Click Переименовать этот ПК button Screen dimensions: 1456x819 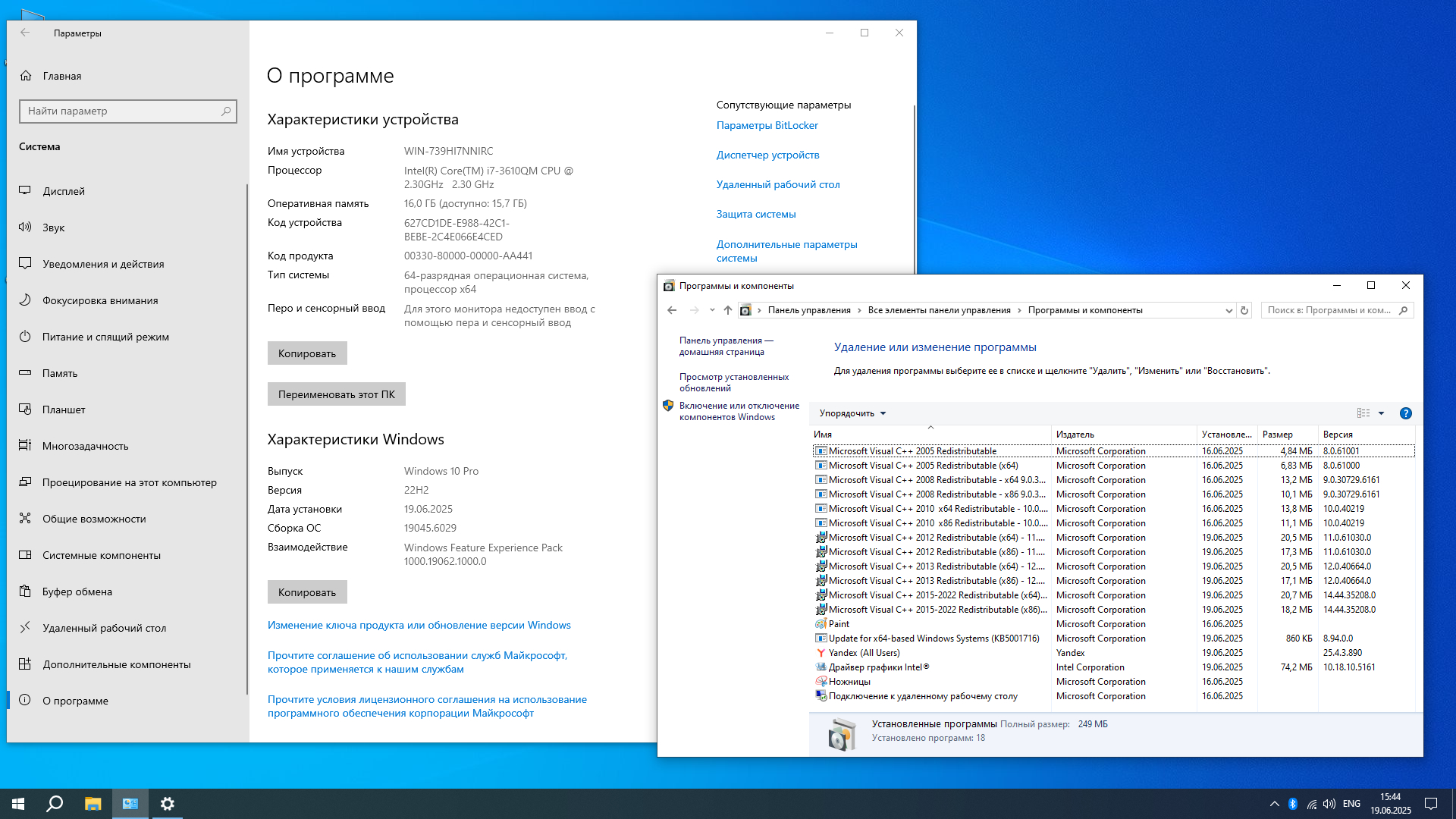pos(336,394)
